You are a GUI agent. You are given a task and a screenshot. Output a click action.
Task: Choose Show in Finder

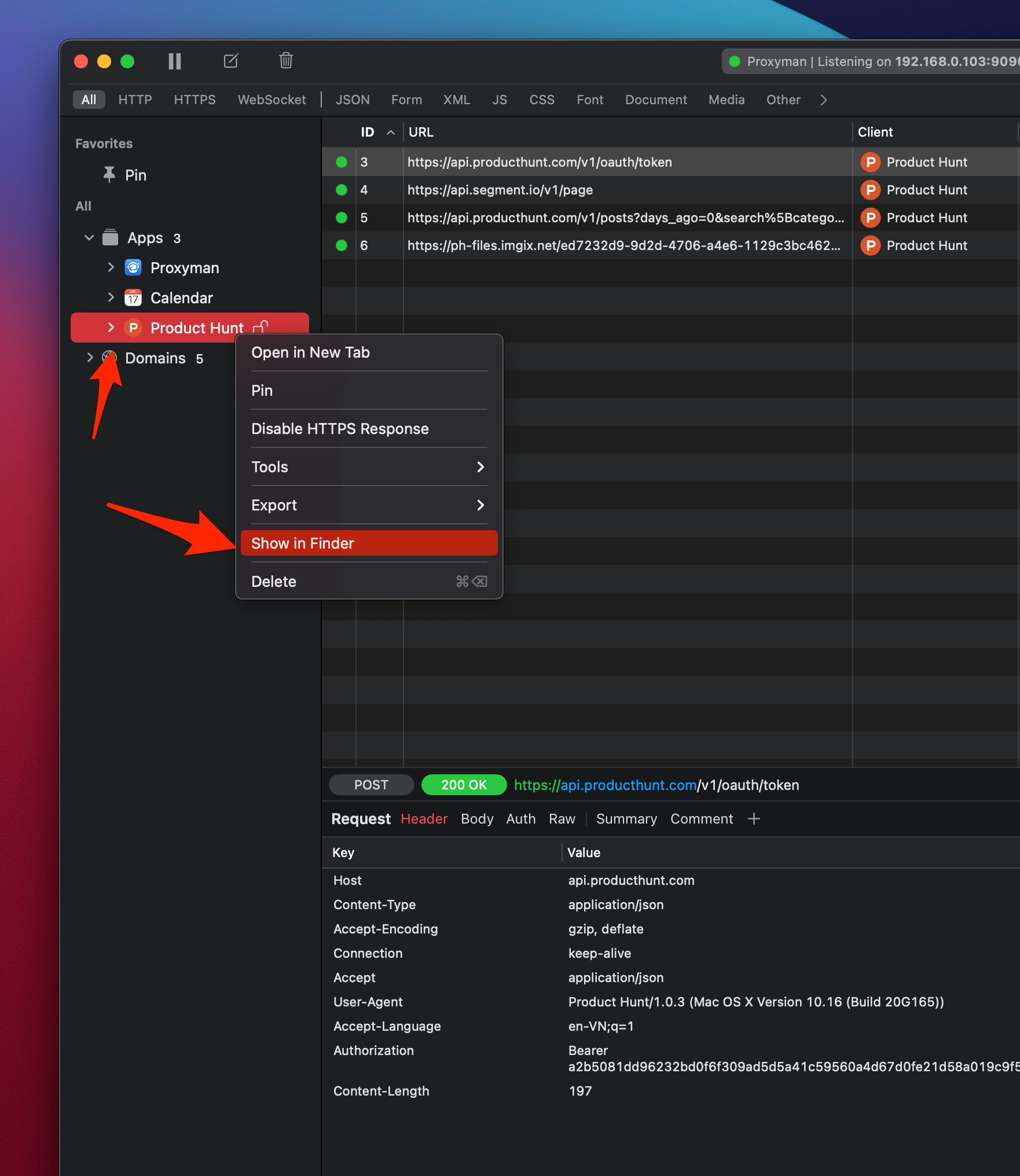[369, 543]
